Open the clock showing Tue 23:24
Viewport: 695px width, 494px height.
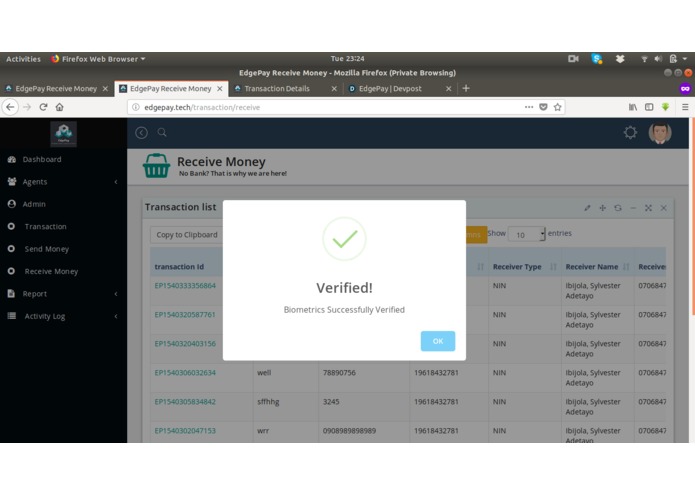pyautogui.click(x=348, y=58)
